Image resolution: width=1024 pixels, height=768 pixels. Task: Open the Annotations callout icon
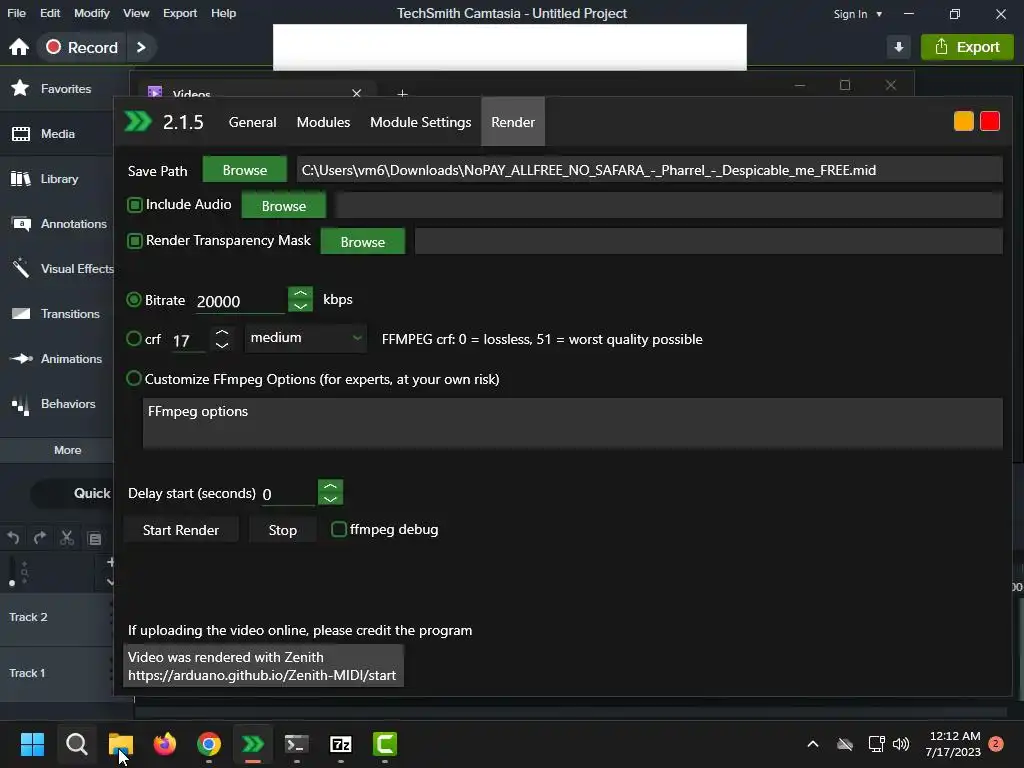pyautogui.click(x=21, y=224)
